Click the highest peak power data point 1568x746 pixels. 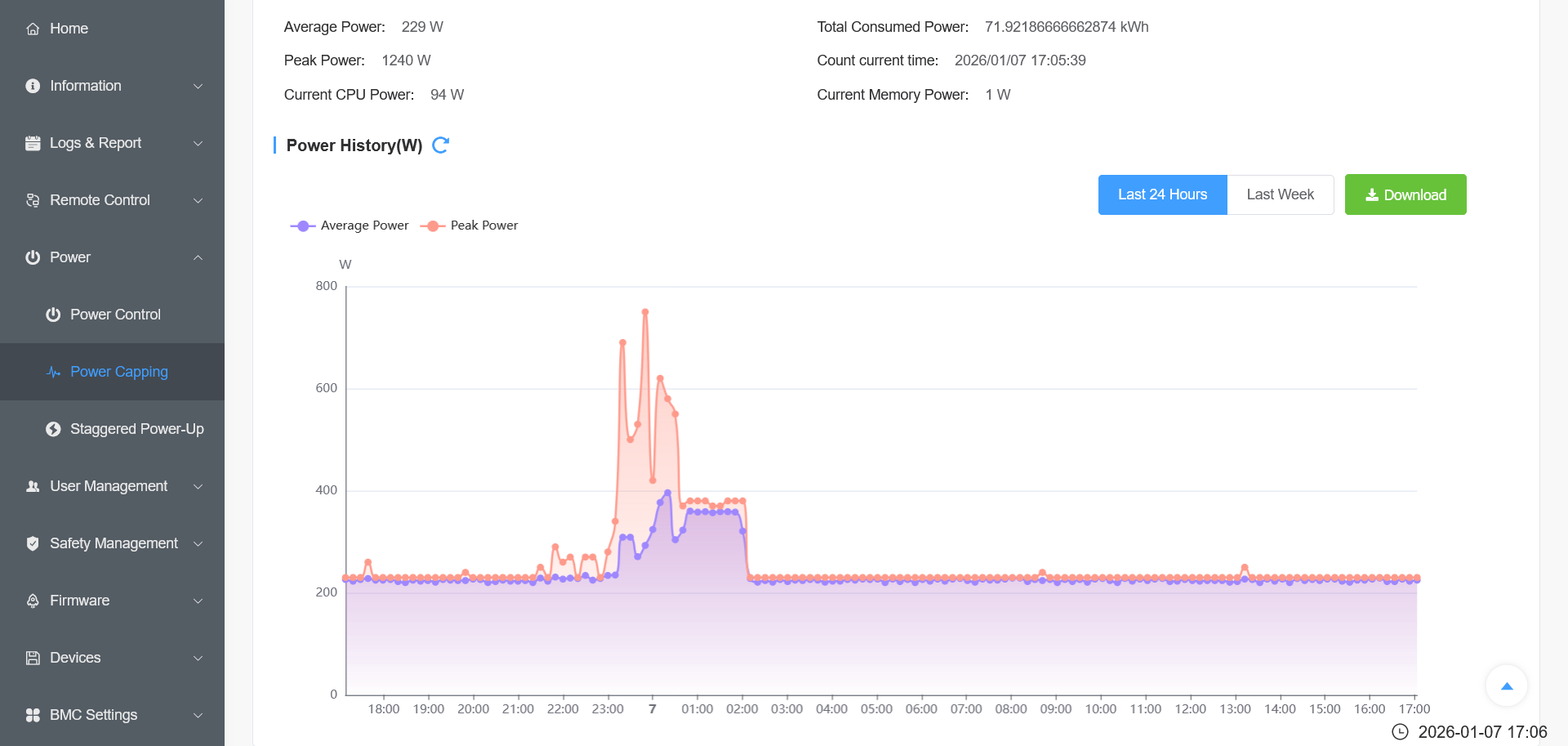point(645,312)
